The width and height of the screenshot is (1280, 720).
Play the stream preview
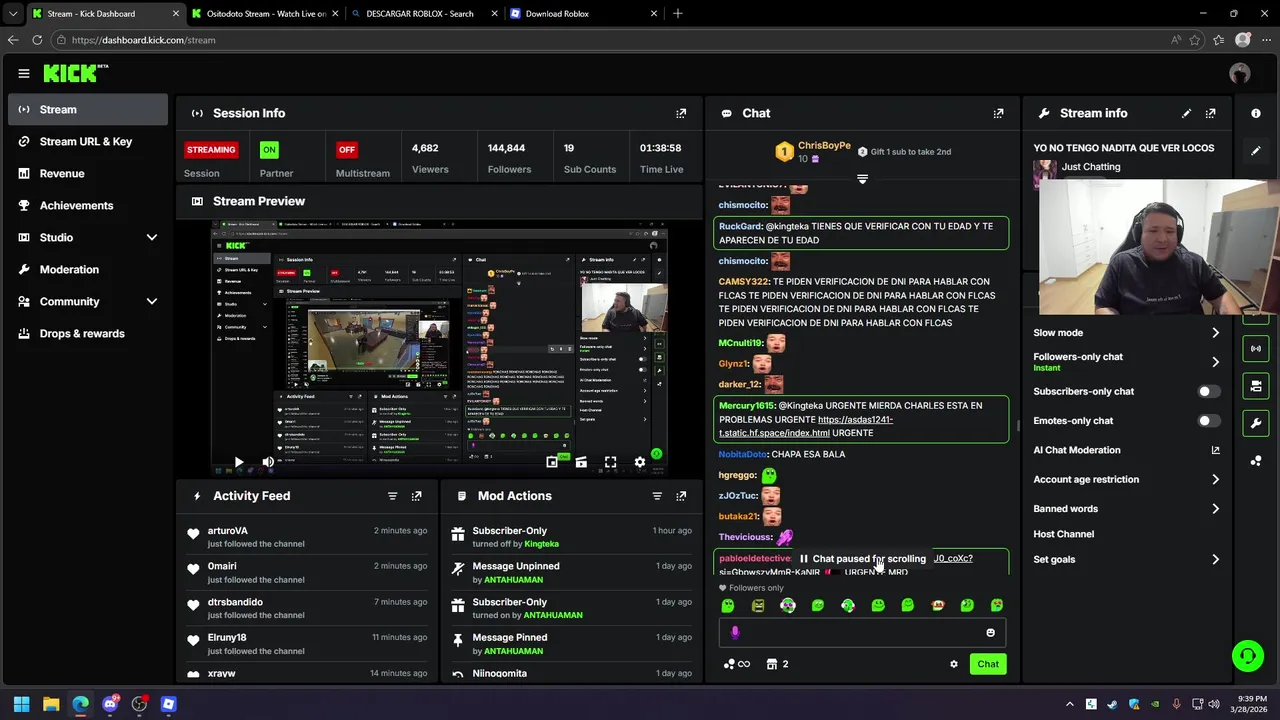pyautogui.click(x=238, y=462)
